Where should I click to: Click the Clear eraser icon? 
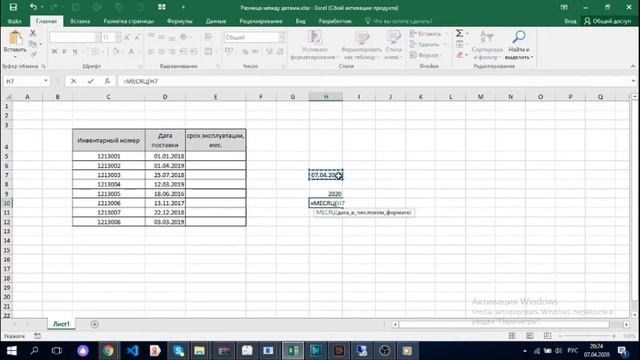click(460, 55)
